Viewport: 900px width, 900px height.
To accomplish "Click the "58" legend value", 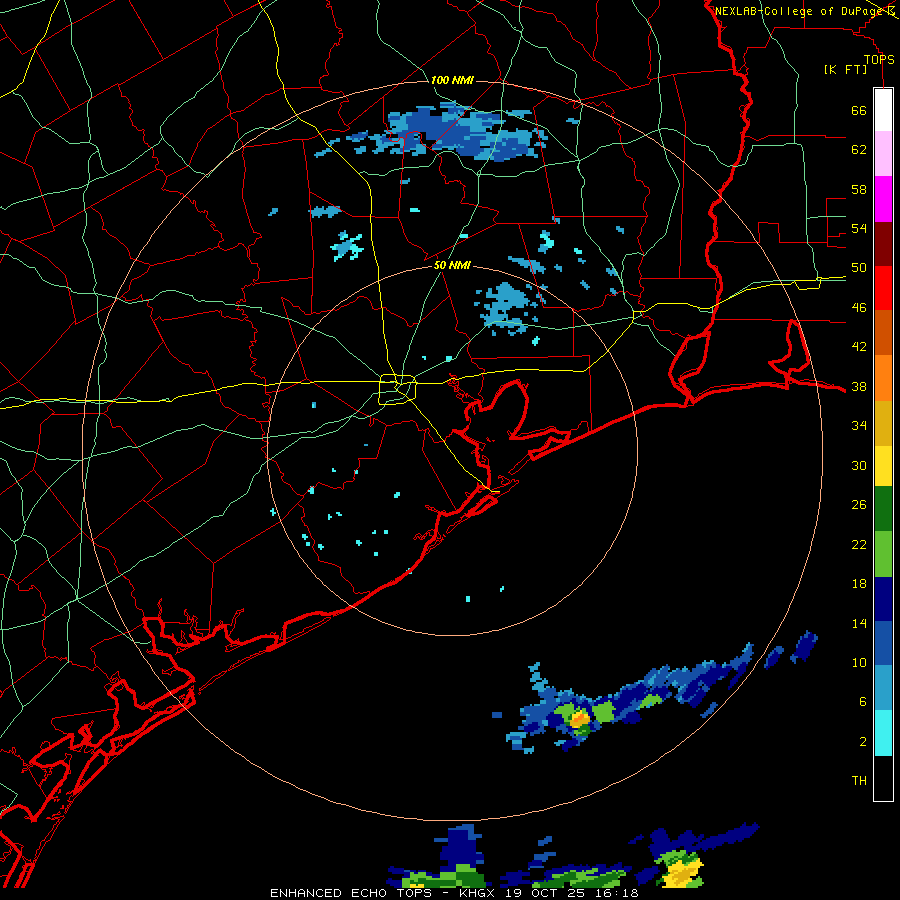I will (x=859, y=189).
